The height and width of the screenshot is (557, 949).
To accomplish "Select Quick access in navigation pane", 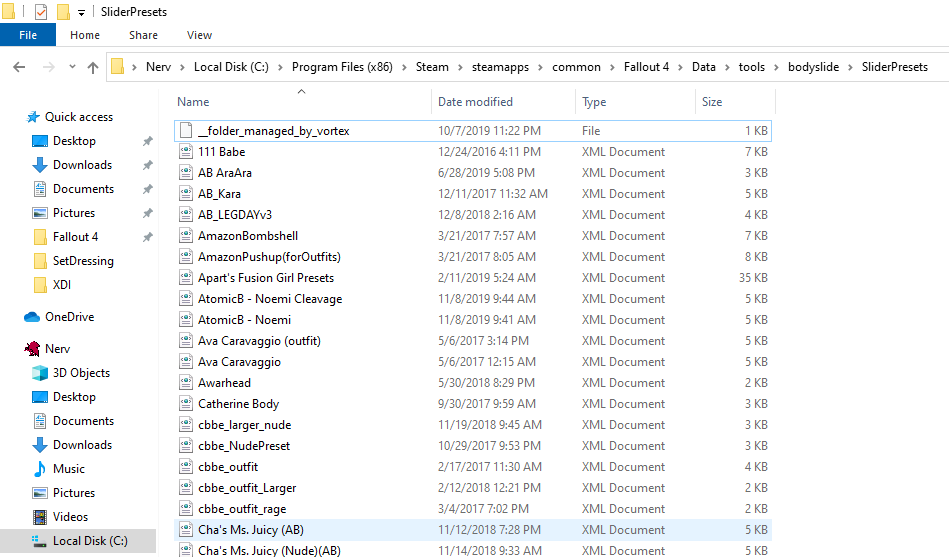I will pos(79,117).
